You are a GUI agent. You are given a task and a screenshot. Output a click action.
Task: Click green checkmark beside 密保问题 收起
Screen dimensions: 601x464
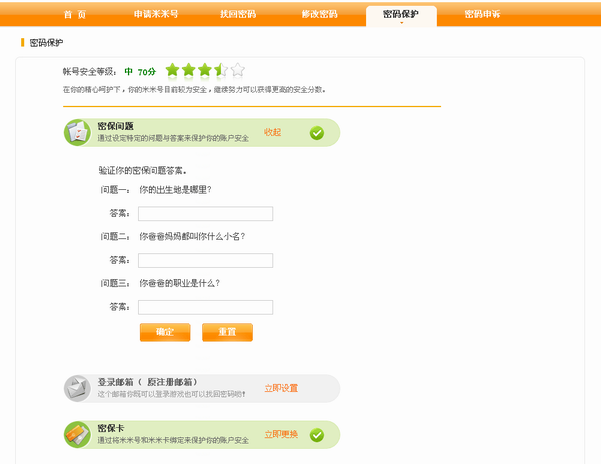point(317,132)
